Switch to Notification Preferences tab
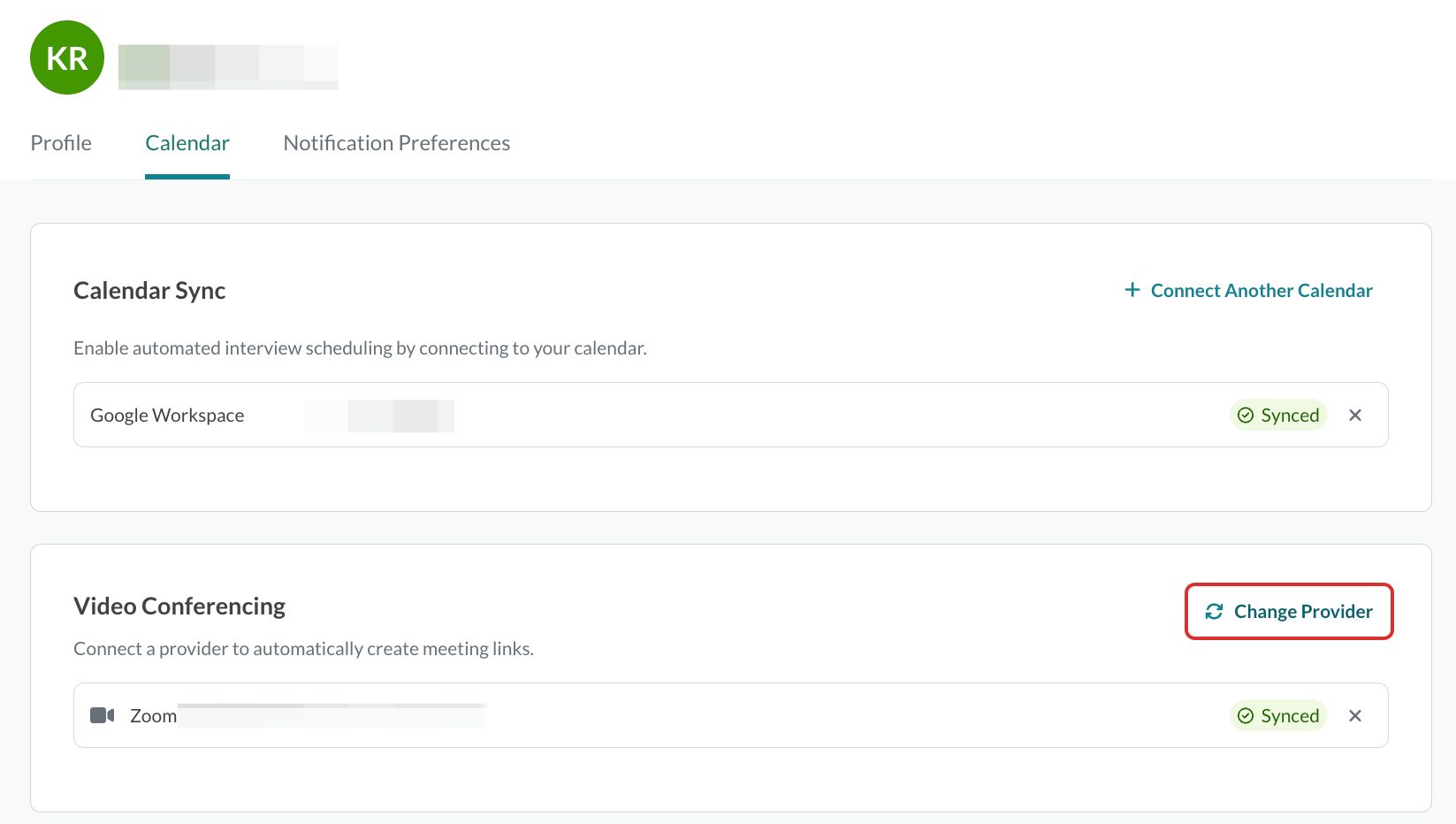The width and height of the screenshot is (1456, 824). [397, 143]
